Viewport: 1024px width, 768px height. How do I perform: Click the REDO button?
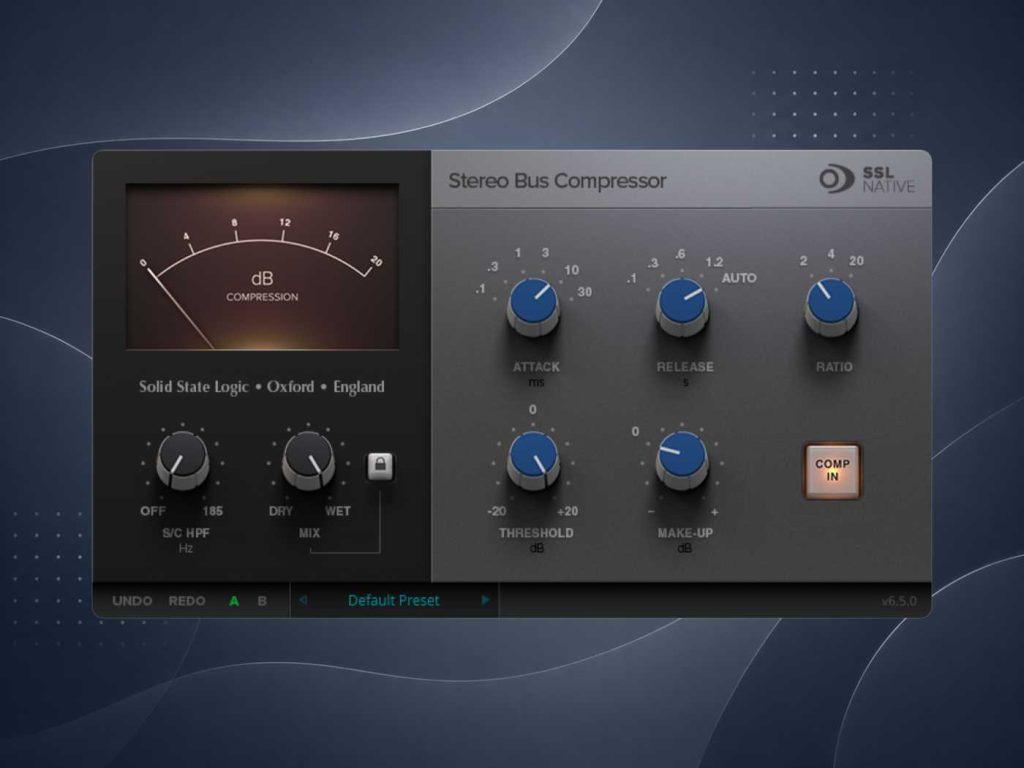coord(187,601)
